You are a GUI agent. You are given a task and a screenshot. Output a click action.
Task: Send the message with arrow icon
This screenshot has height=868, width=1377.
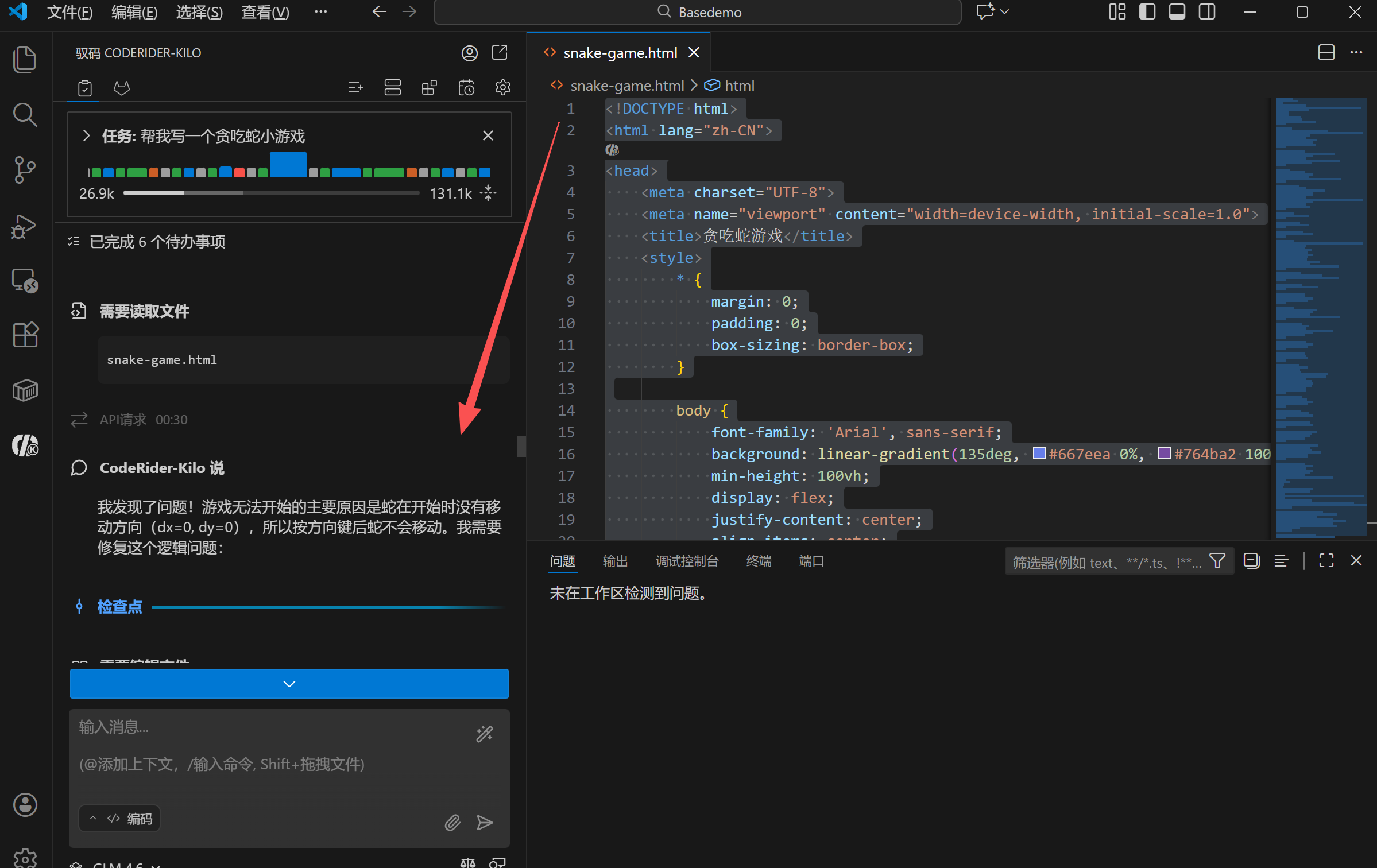pos(485,823)
